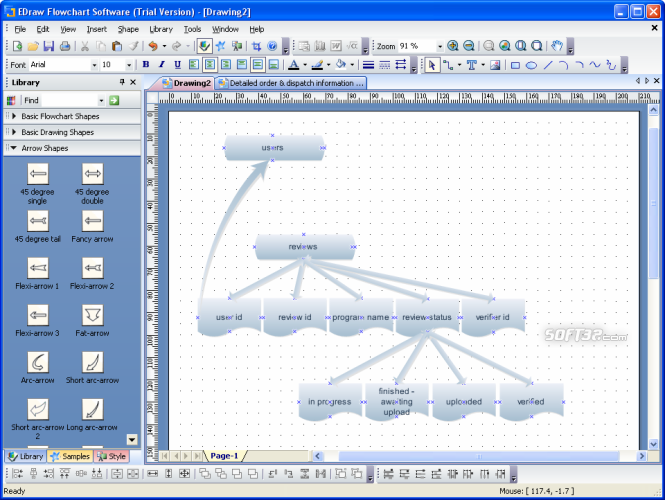Viewport: 665px width, 500px height.
Task: Apply fill color with bucket swatch
Action: (x=341, y=65)
